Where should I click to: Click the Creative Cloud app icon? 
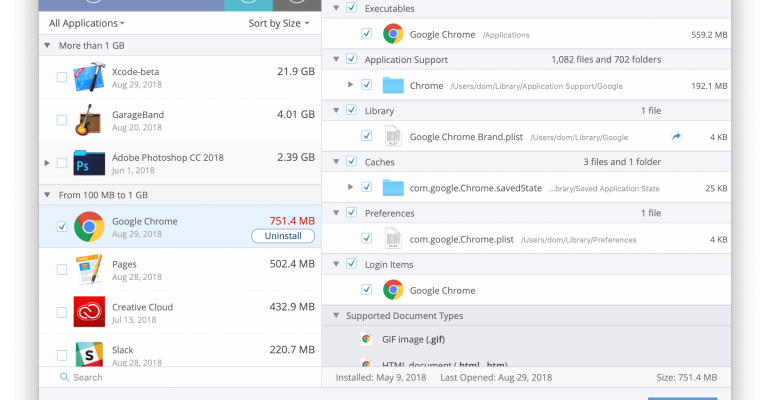[89, 312]
